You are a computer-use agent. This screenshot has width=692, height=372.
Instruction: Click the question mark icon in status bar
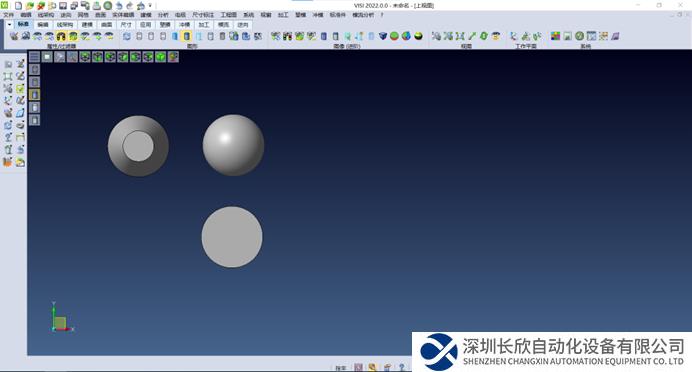pos(402,367)
